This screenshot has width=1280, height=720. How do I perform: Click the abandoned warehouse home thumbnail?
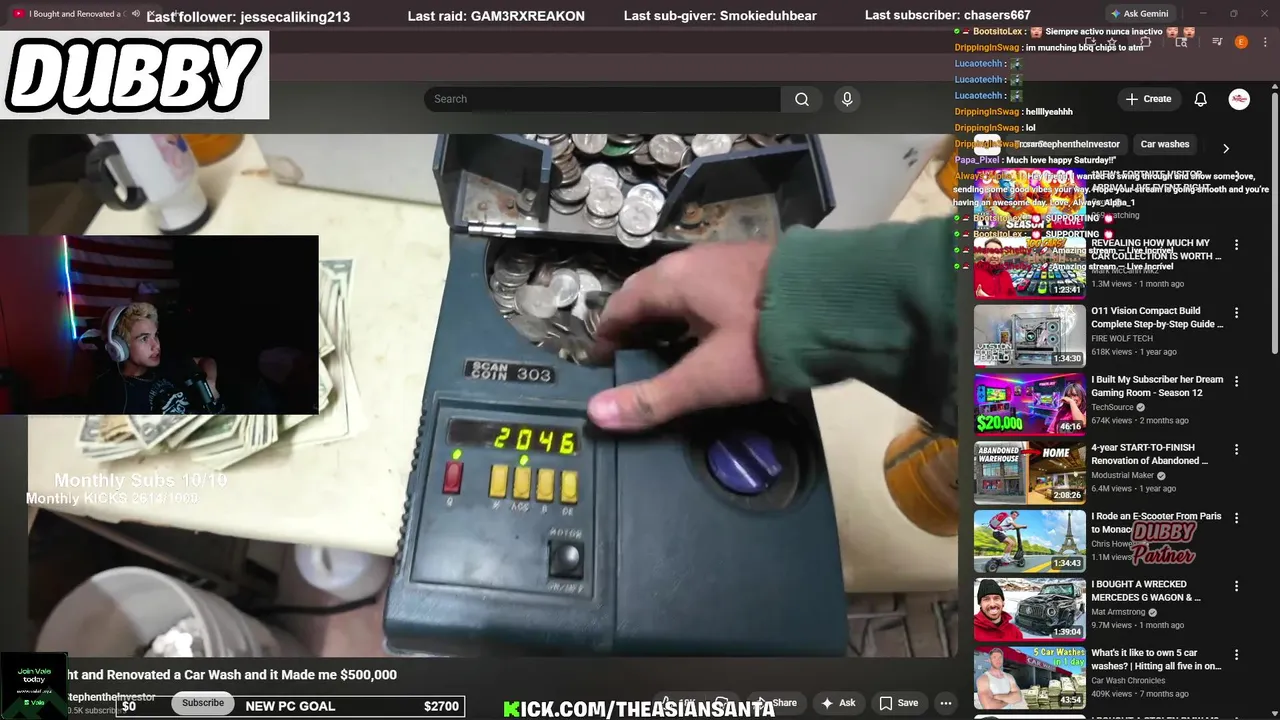[x=1029, y=472]
